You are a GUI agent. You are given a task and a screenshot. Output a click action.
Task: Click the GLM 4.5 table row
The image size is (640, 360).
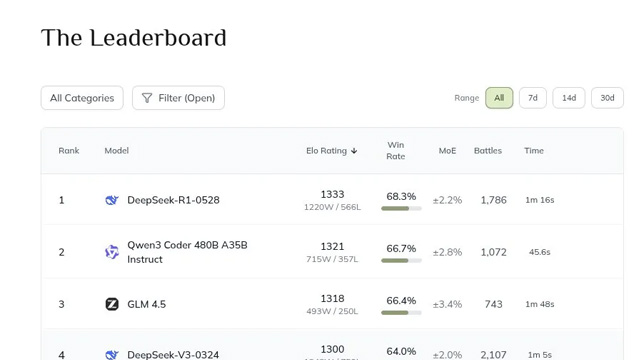click(332, 304)
